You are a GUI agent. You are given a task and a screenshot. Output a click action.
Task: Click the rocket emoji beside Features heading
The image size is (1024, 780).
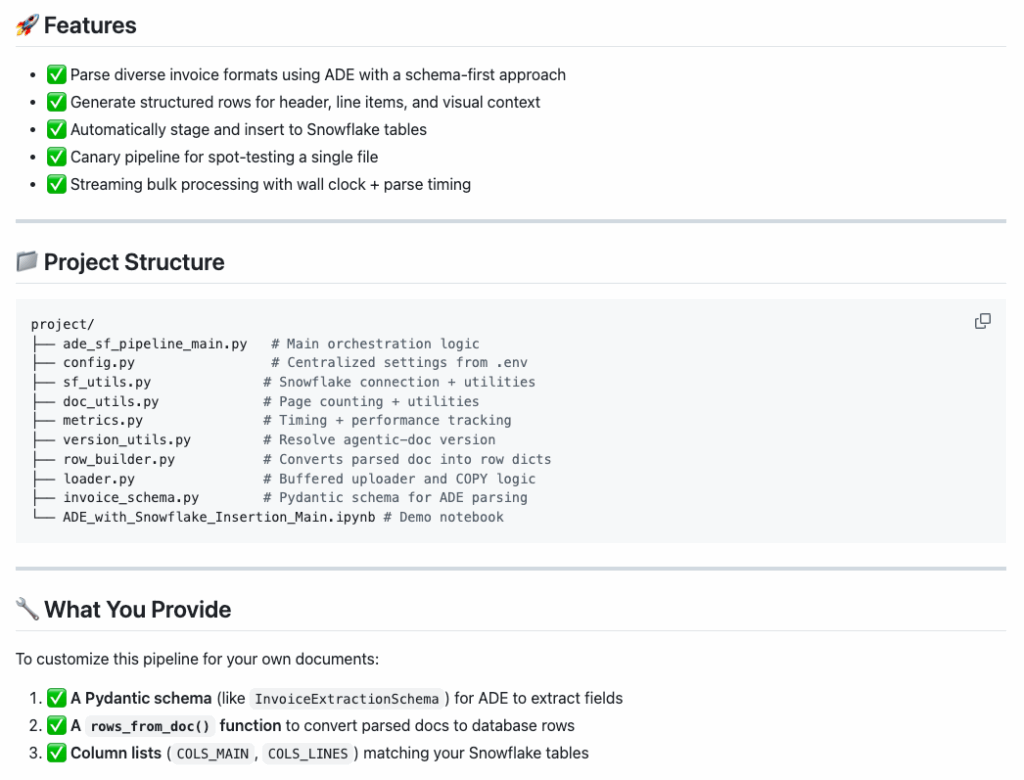(27, 26)
